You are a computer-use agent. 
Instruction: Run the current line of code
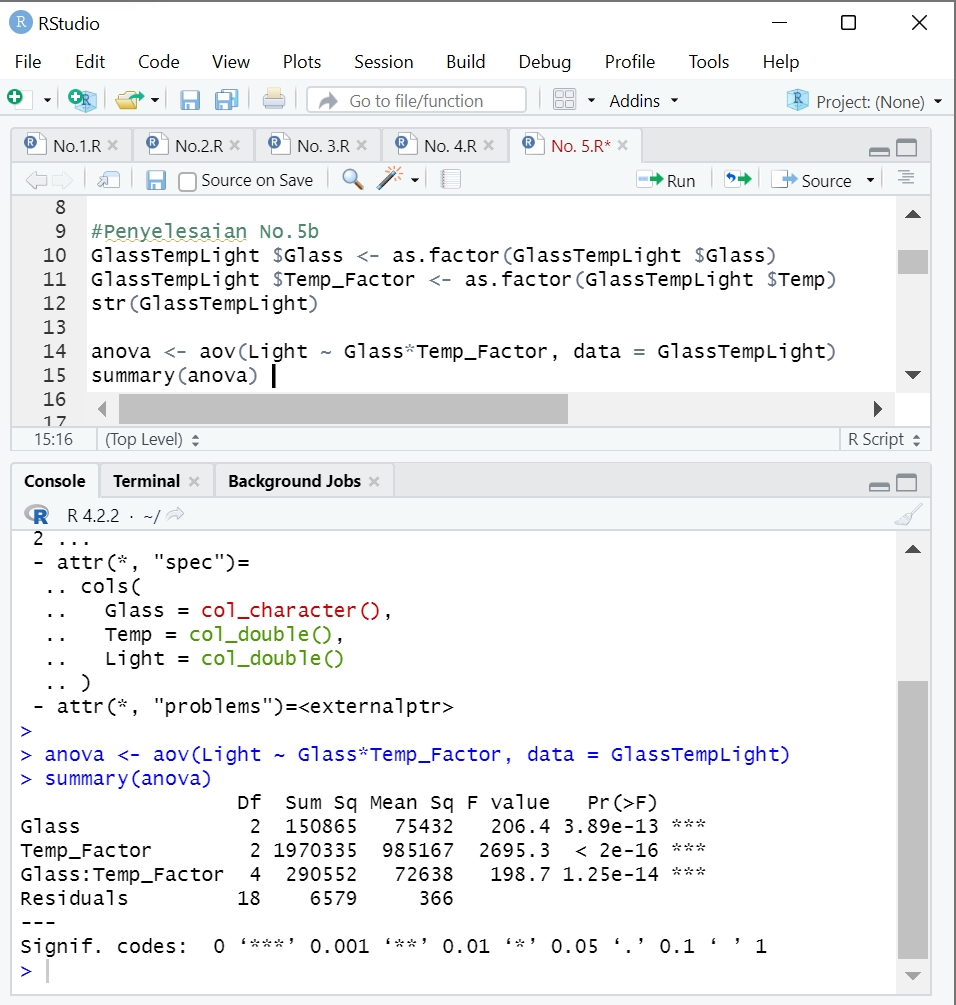click(x=668, y=180)
